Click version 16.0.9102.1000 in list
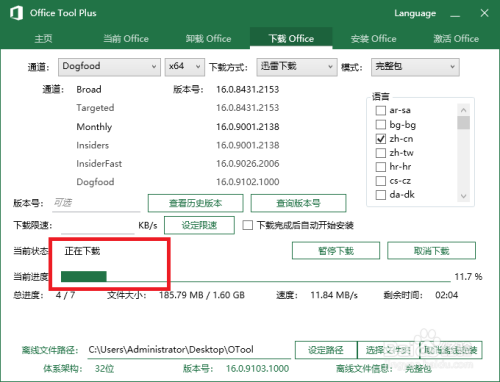500x382 pixels. [248, 182]
